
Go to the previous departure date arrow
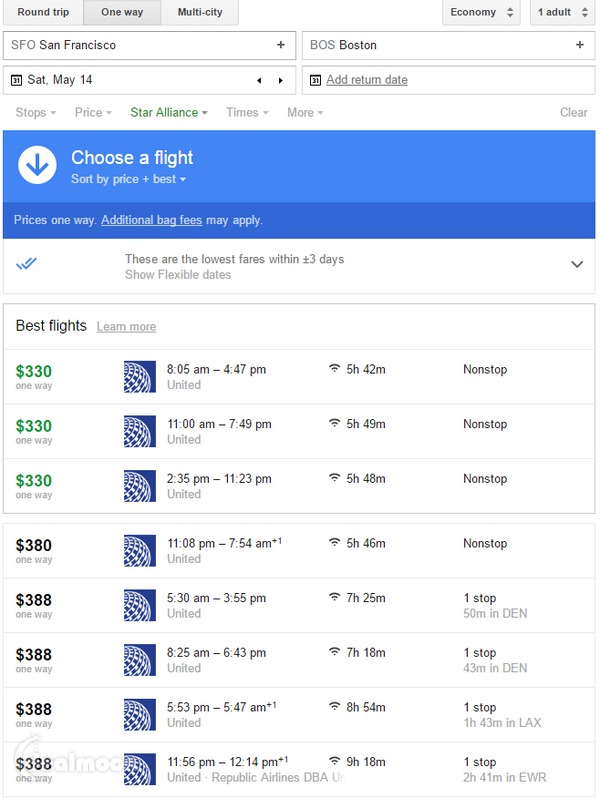point(259,80)
